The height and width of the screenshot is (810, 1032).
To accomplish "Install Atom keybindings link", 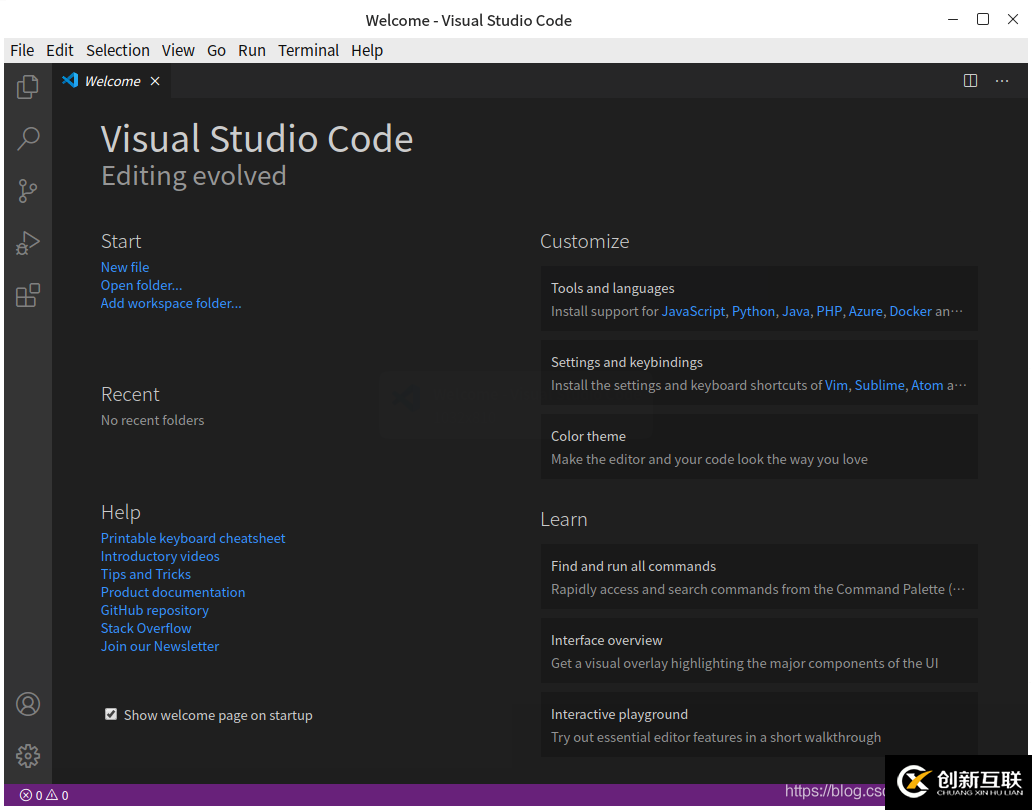I will (x=927, y=386).
